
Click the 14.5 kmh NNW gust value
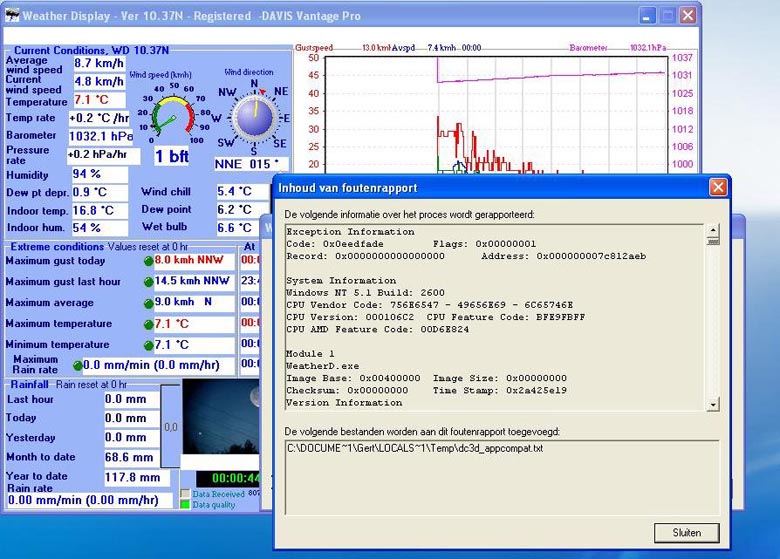coord(194,281)
